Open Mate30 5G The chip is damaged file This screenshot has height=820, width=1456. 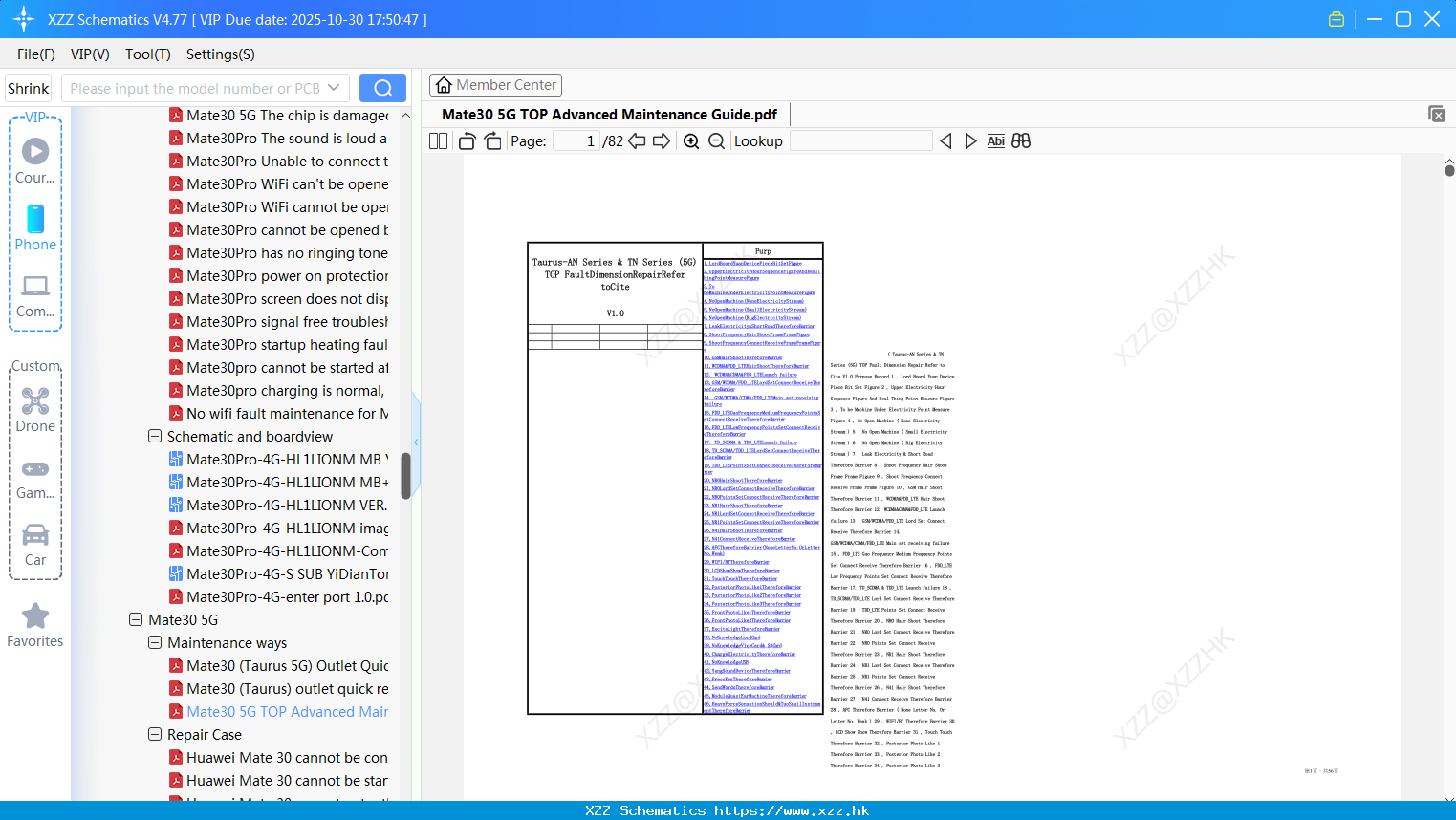(x=279, y=116)
